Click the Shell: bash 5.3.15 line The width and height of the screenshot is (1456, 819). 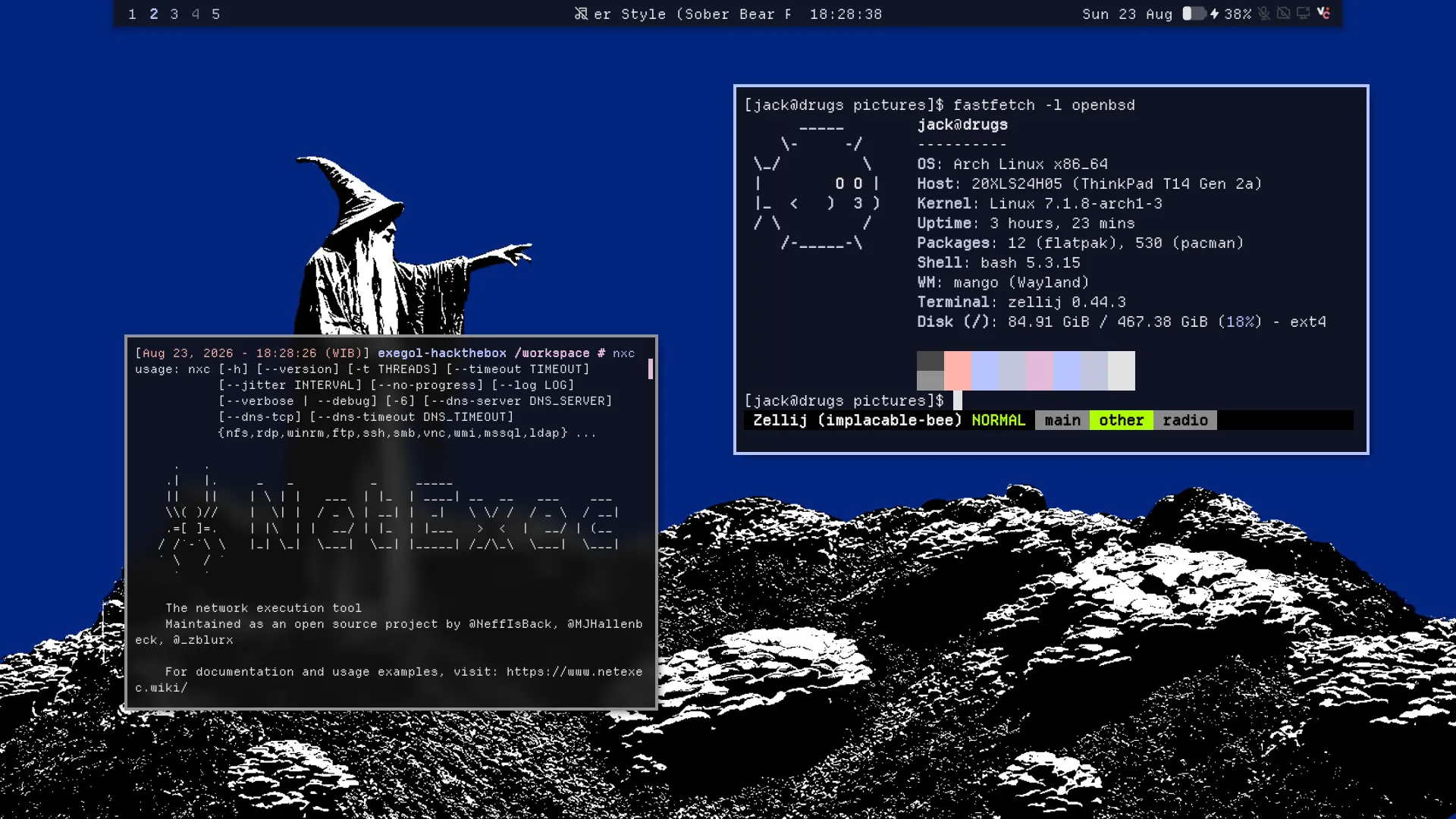coord(999,262)
